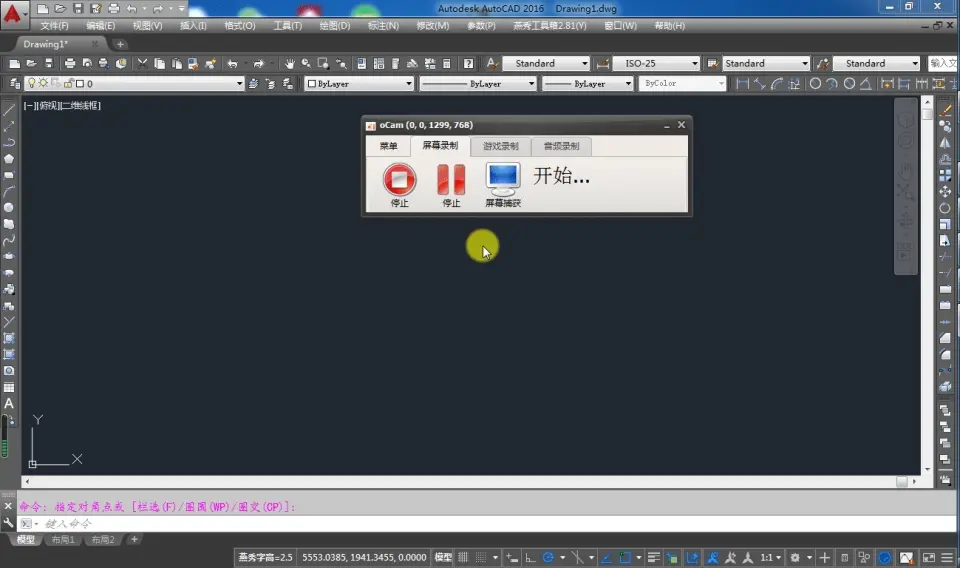The height and width of the screenshot is (568, 960).
Task: Open the 1:1 annotation scale dropdown
Action: (770, 558)
